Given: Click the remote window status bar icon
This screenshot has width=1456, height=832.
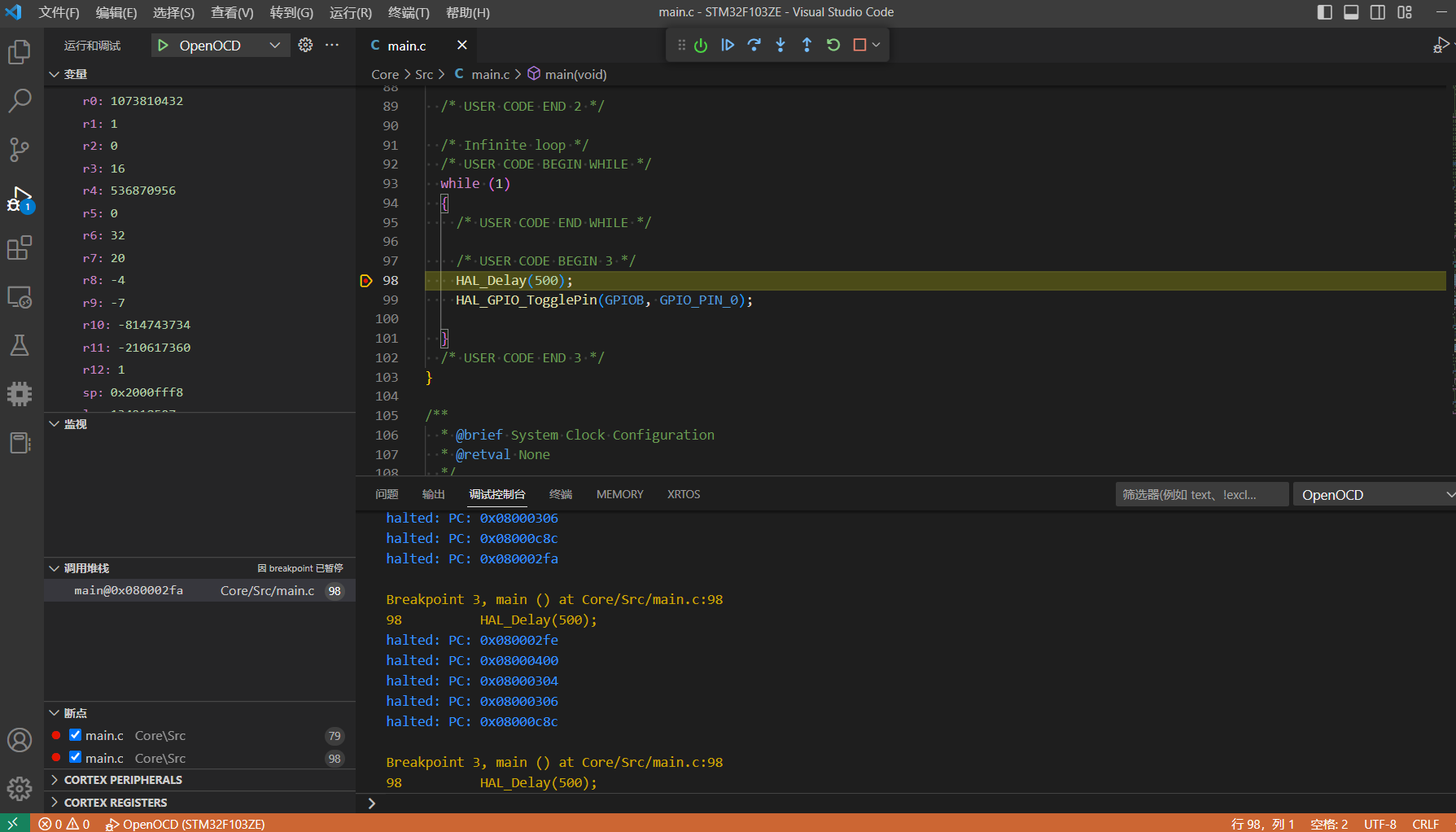Looking at the screenshot, I should [14, 823].
